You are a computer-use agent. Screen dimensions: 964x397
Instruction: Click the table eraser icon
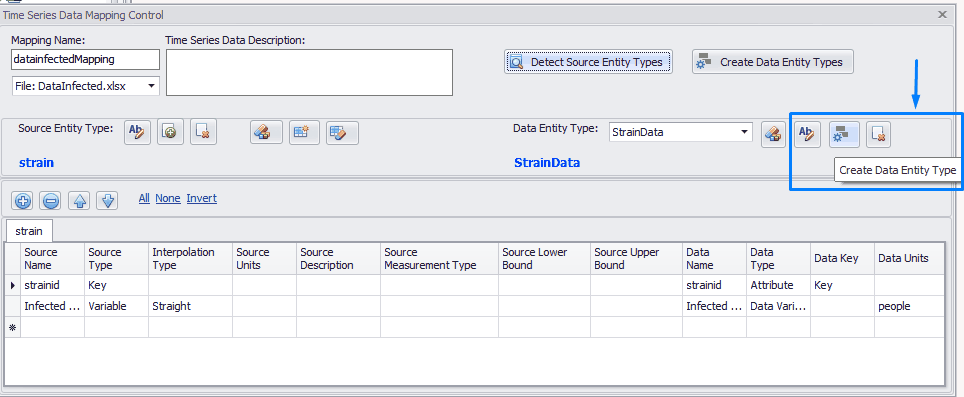[342, 132]
